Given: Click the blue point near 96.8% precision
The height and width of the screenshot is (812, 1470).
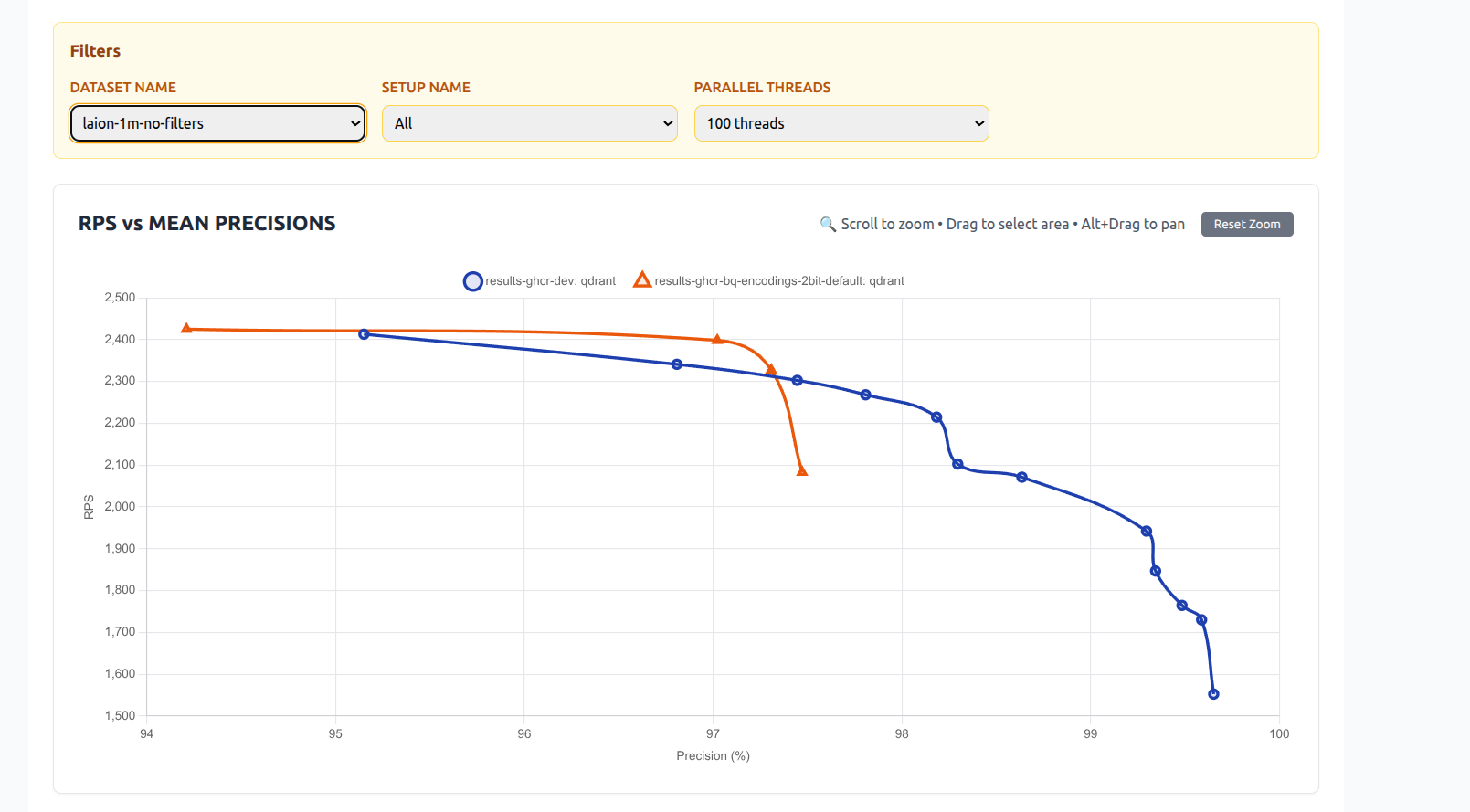Looking at the screenshot, I should 677,364.
